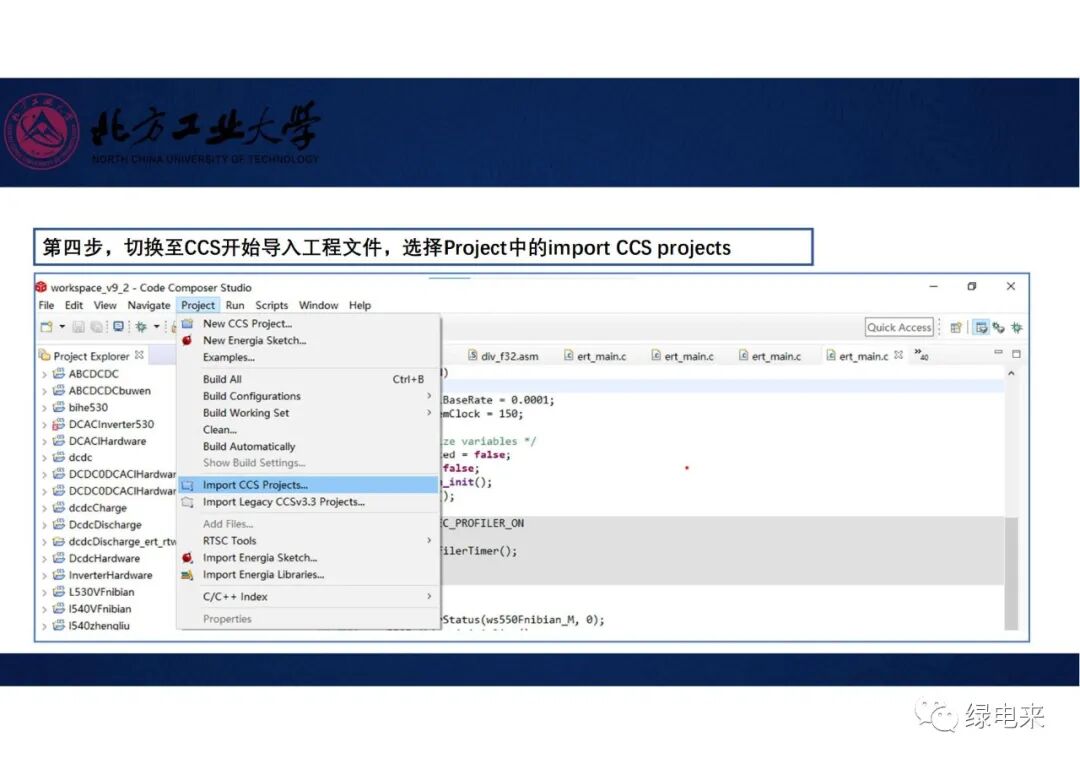Choose Build All from Project menu

coord(308,379)
